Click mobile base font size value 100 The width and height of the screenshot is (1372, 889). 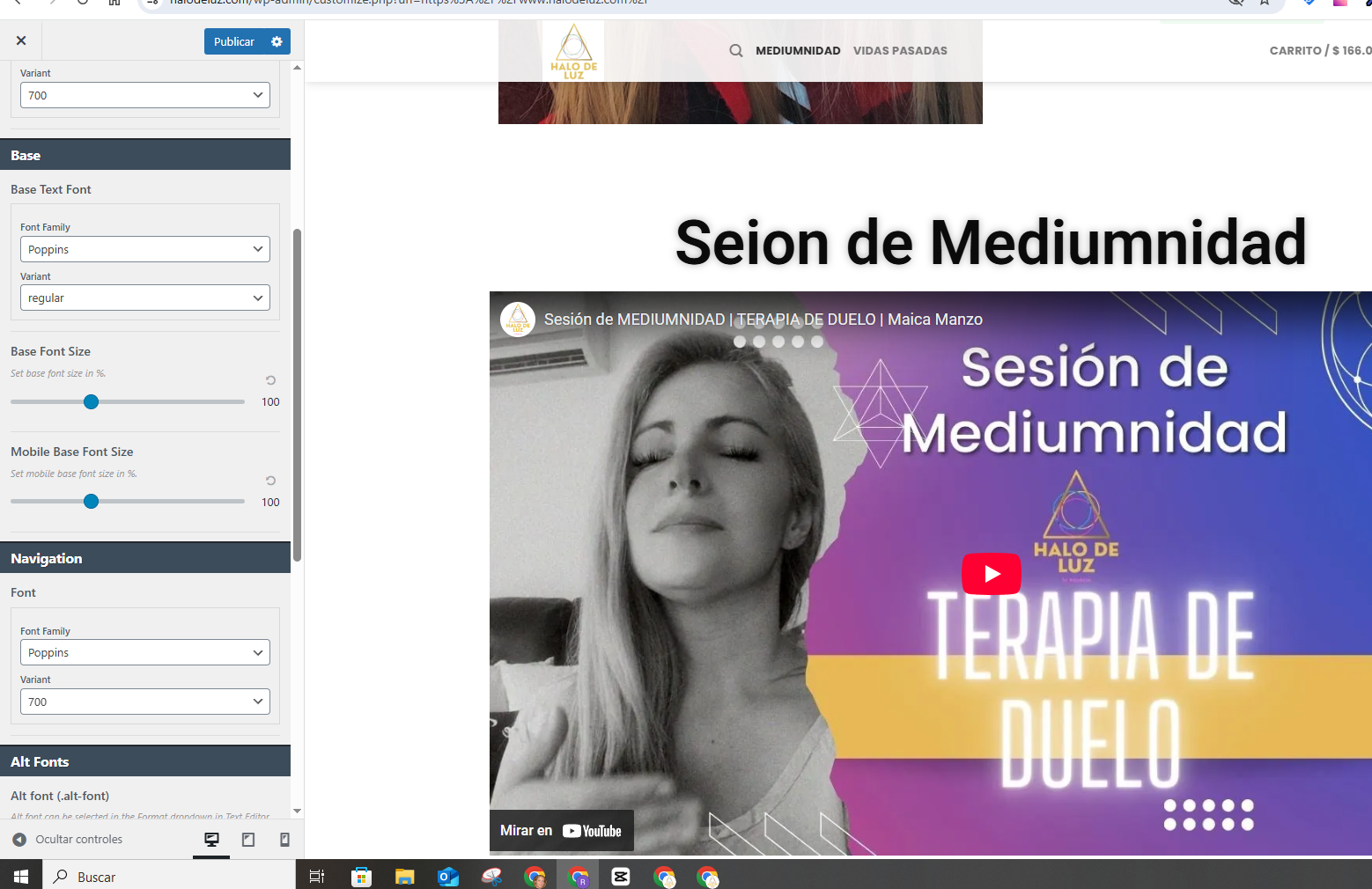(x=270, y=503)
